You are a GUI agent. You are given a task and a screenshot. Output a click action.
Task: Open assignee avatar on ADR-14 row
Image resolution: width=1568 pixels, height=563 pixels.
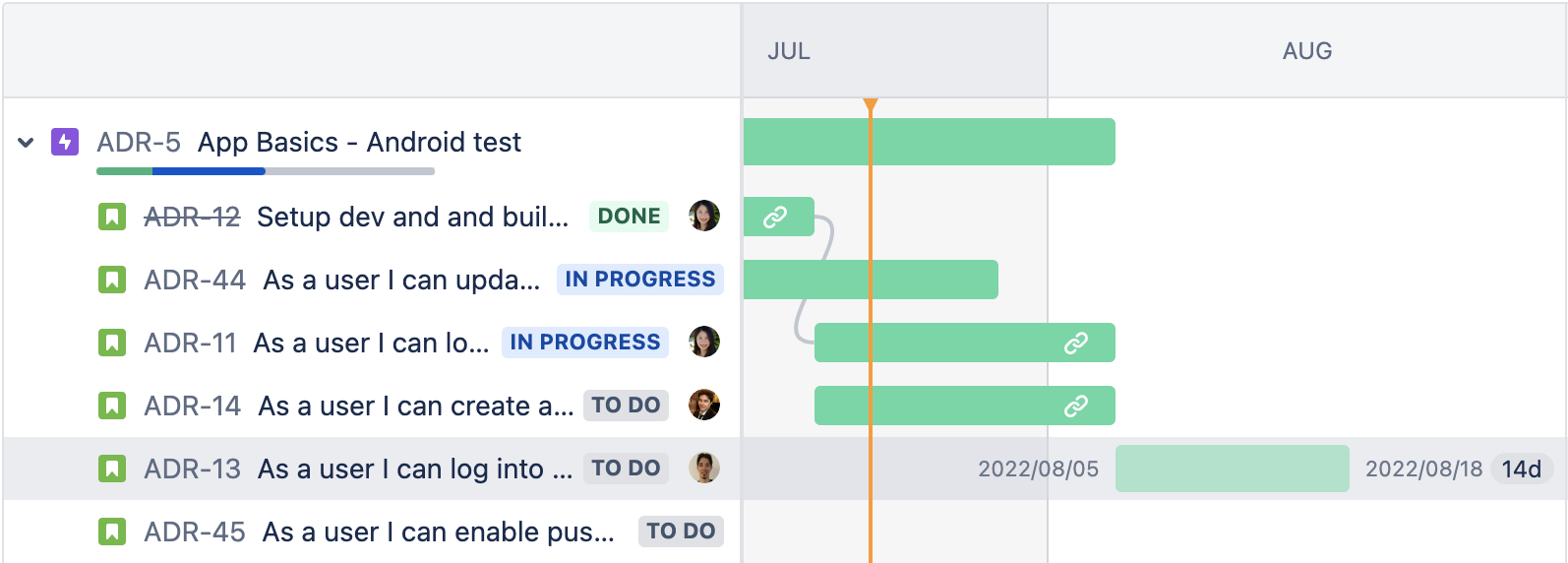pos(704,405)
